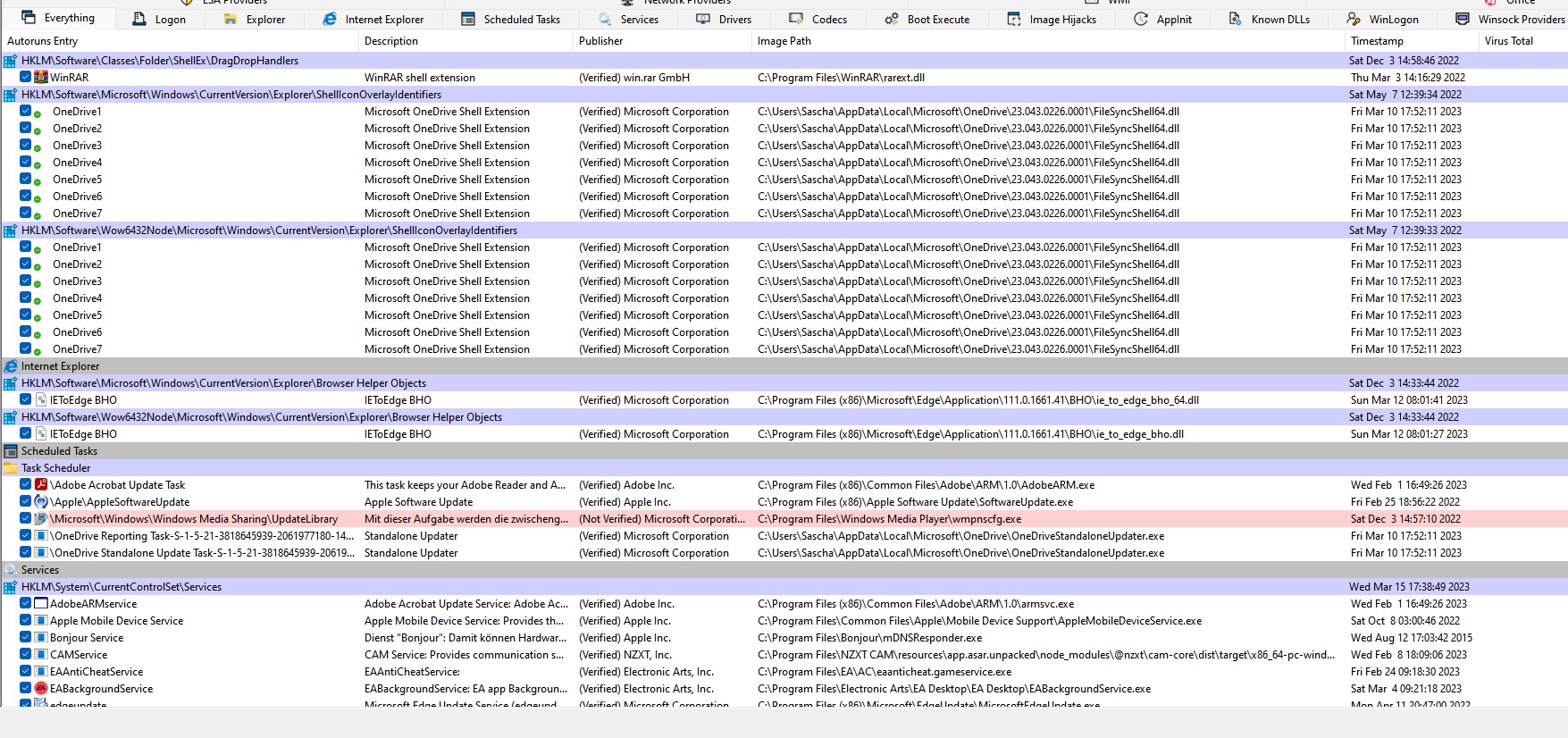The width and height of the screenshot is (1568, 738).
Task: Toggle the CAMService checkbox
Action: (26, 654)
